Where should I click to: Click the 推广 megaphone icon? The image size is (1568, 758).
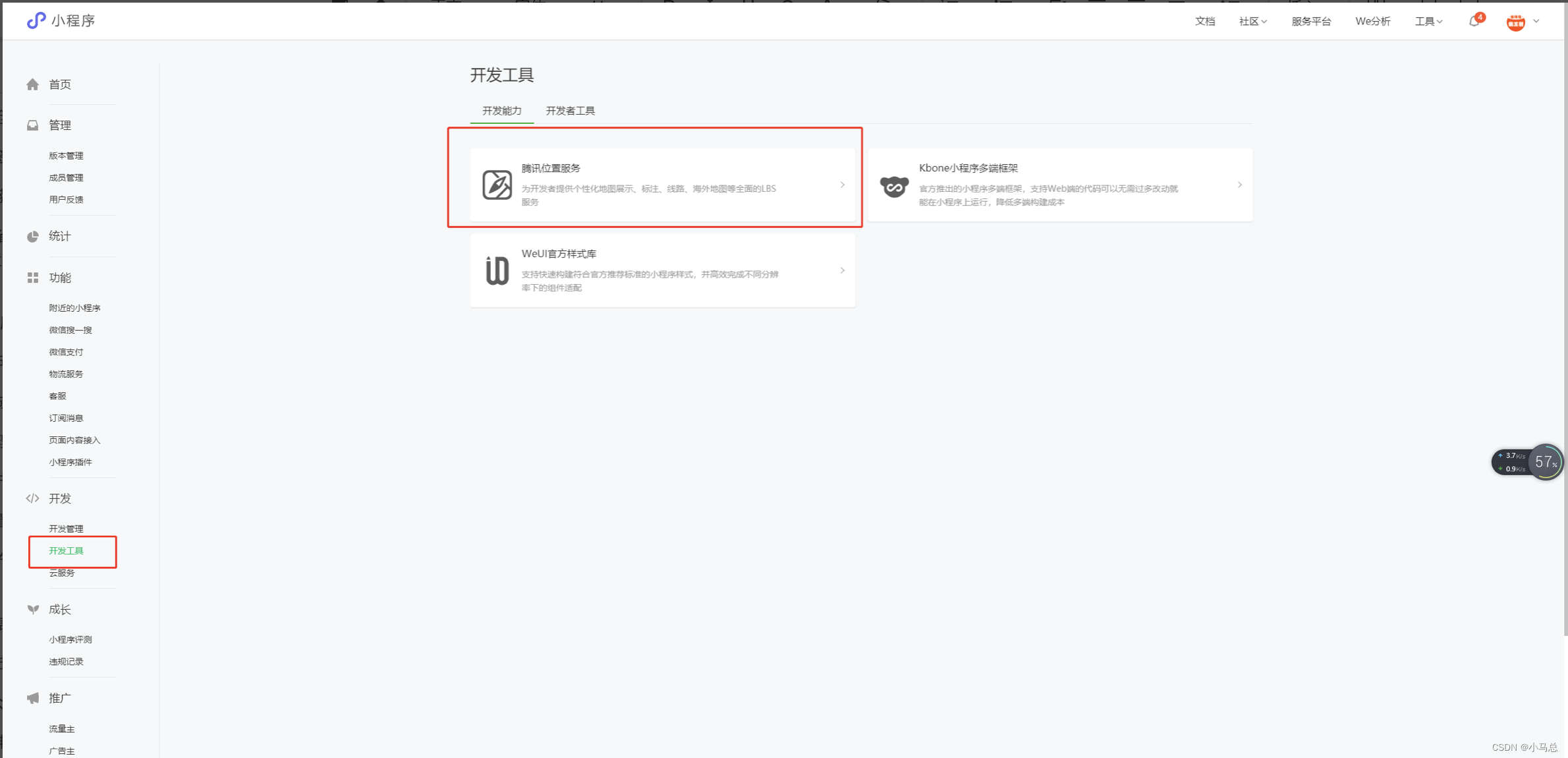(32, 698)
